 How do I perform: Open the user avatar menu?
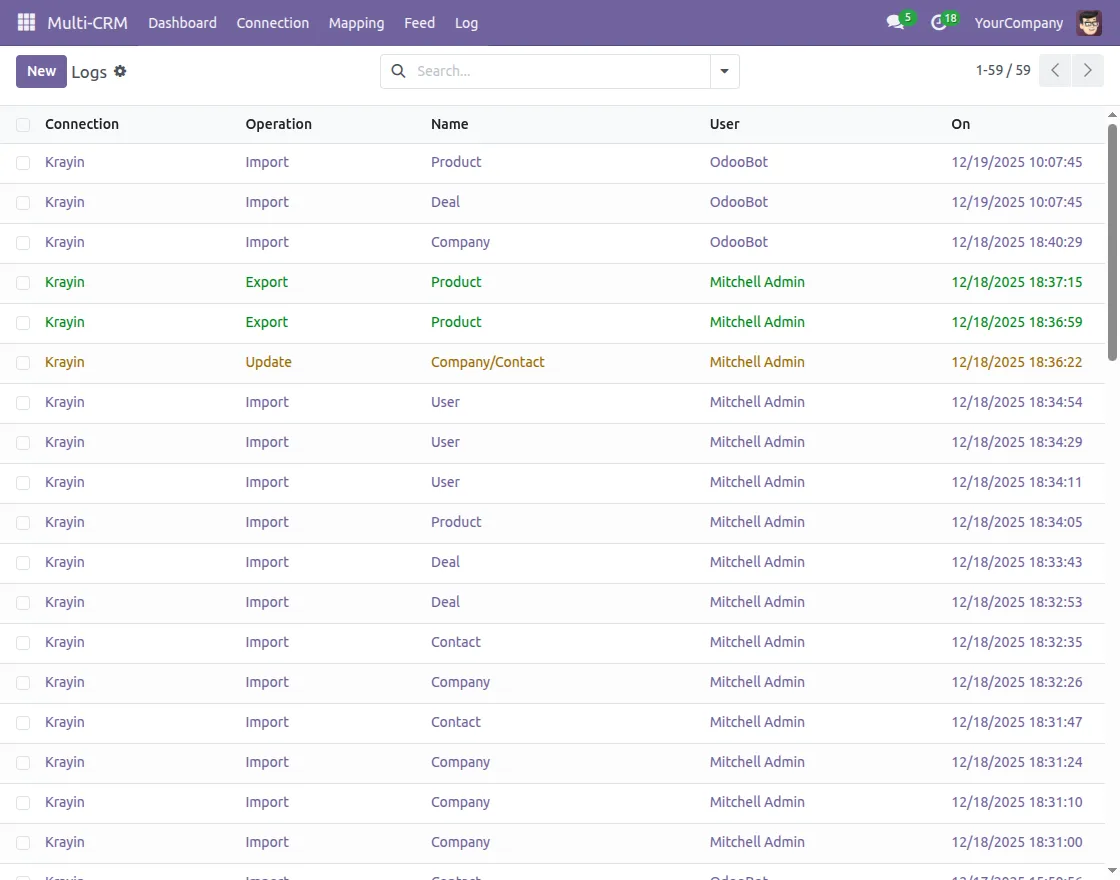pos(1088,22)
